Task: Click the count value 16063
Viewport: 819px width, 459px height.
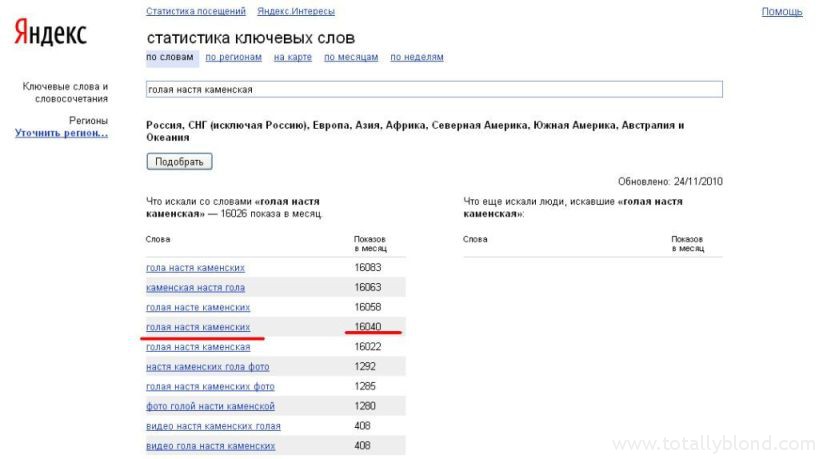Action: pyautogui.click(x=368, y=287)
